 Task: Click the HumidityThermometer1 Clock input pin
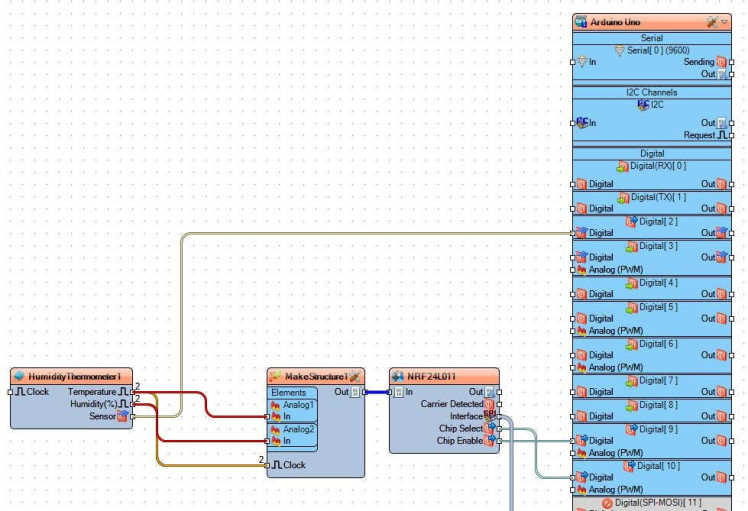point(10,392)
